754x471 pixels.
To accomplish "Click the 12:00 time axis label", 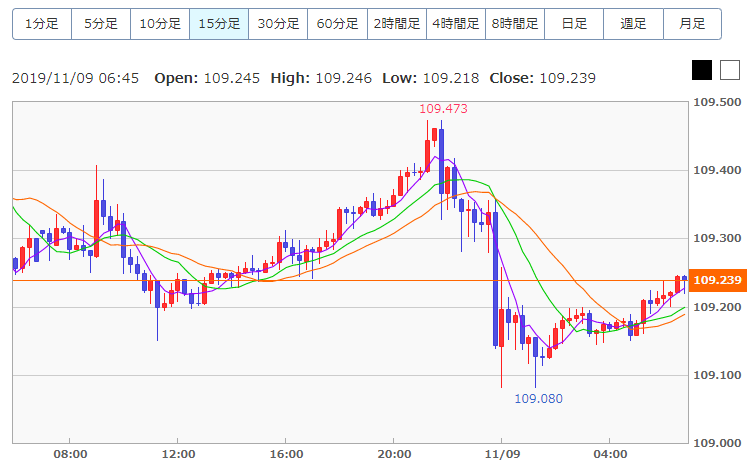I will 178,454.
